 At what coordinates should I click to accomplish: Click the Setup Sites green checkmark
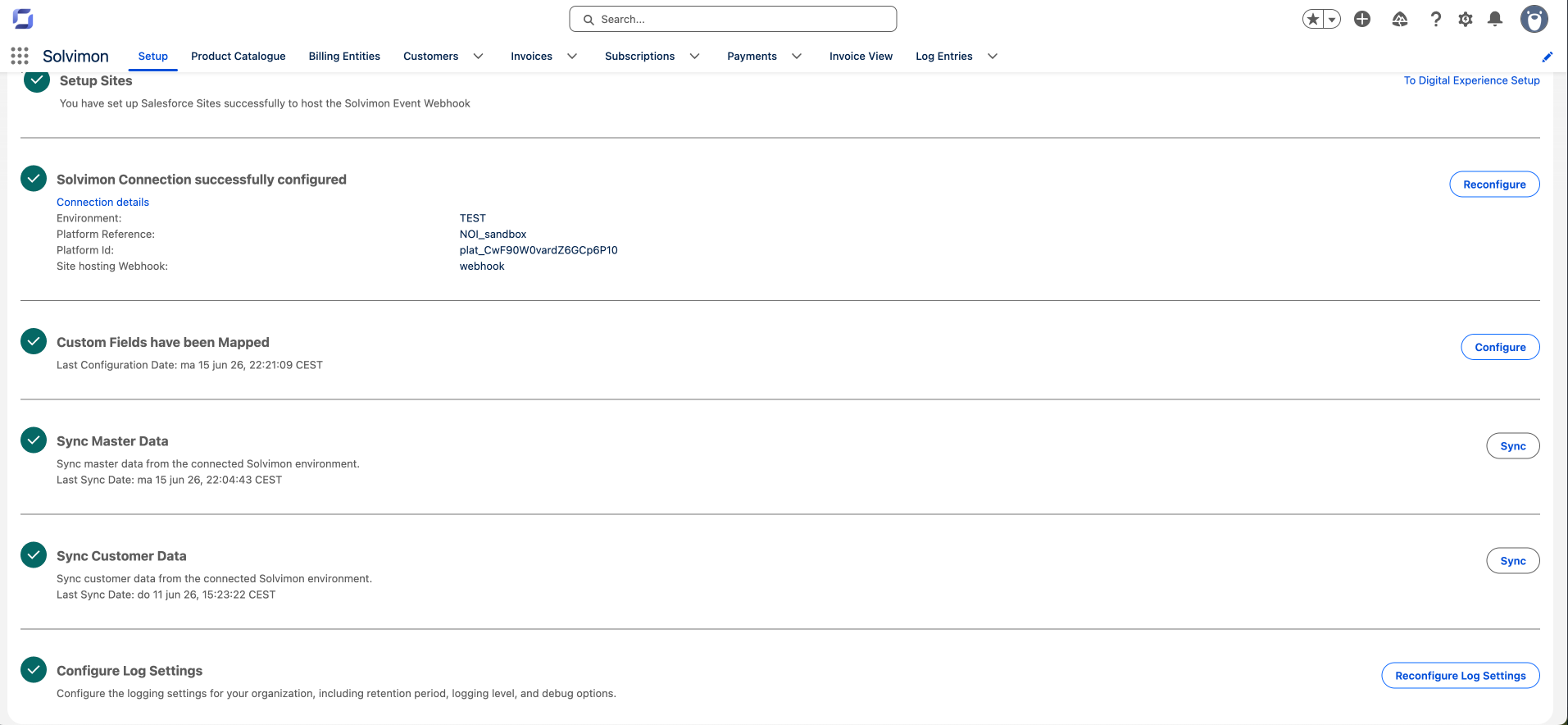click(36, 80)
